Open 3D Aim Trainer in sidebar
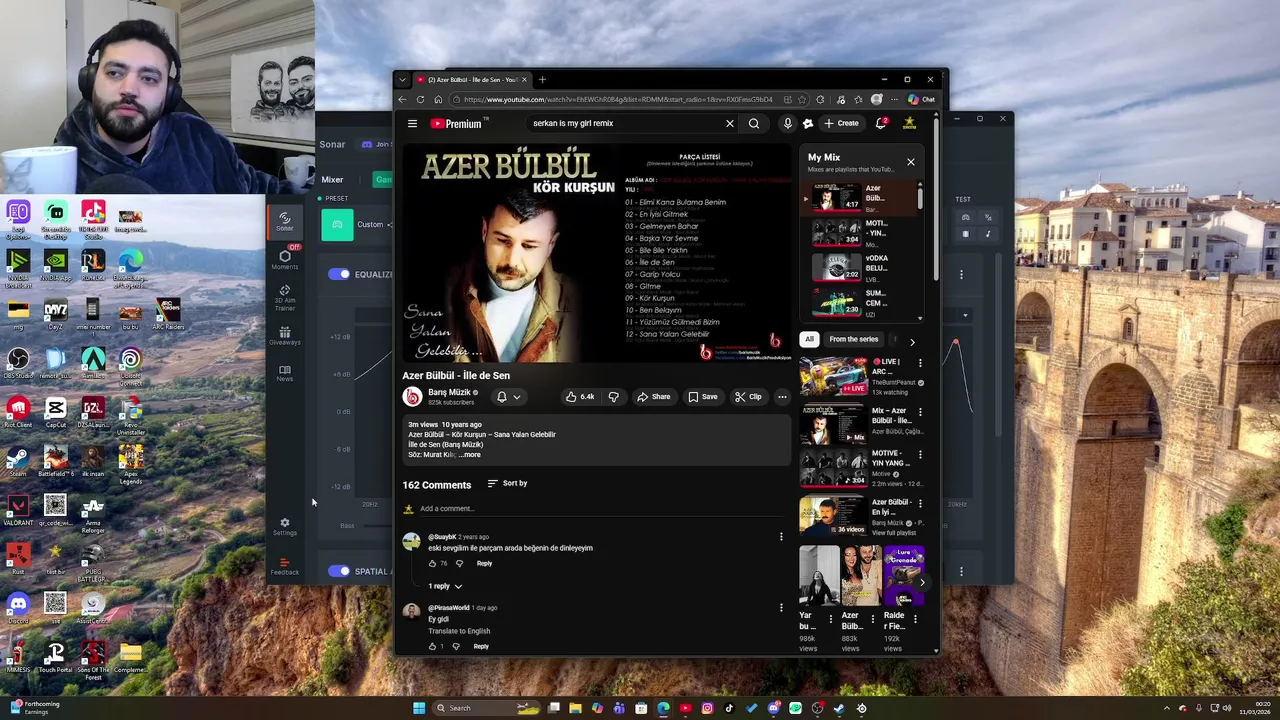Viewport: 1280px width, 720px height. 285,297
